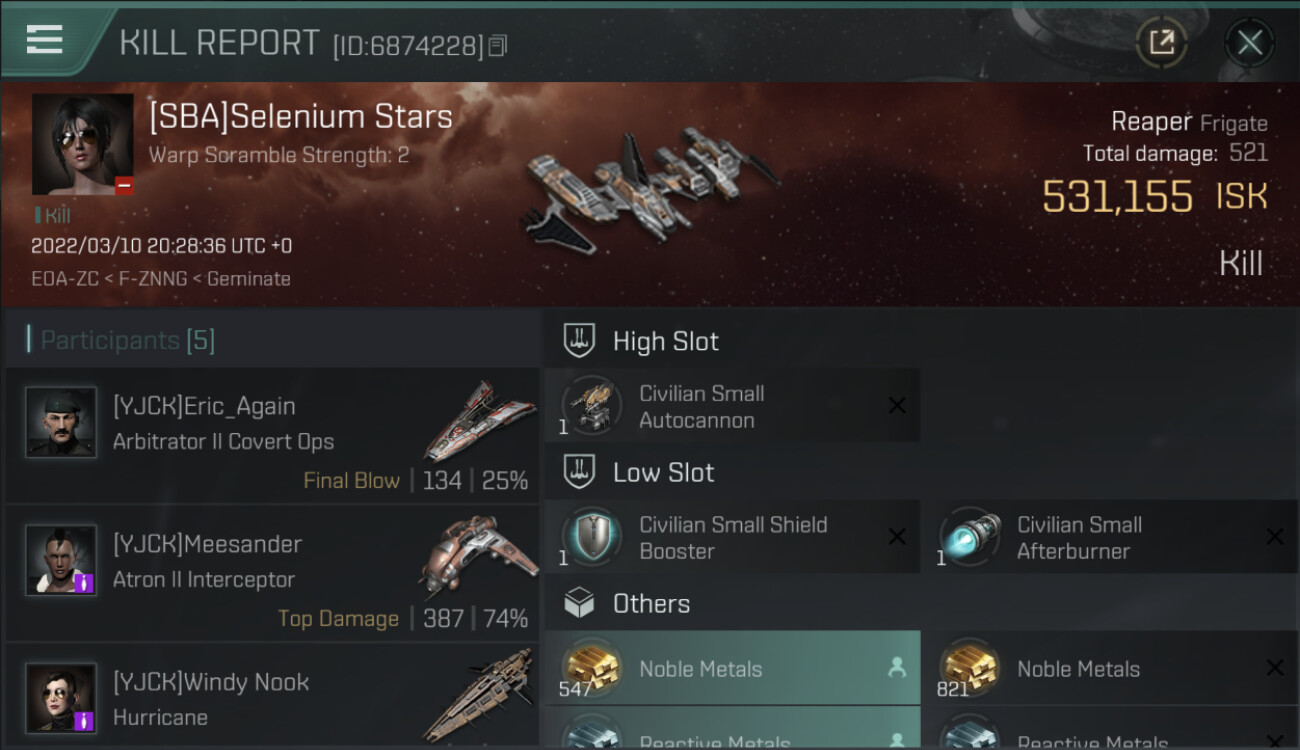Close the kill report window
Screen dimensions: 1300x750
[x=1249, y=42]
